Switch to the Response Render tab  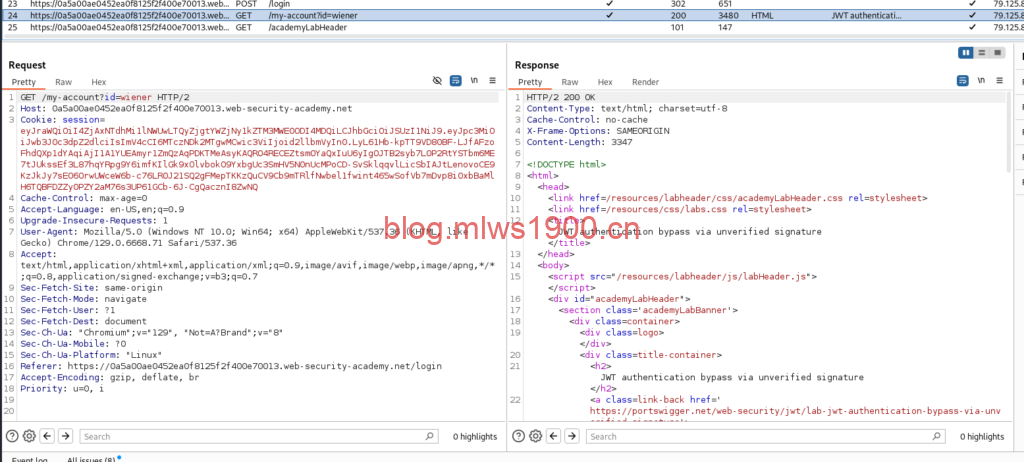[x=645, y=82]
